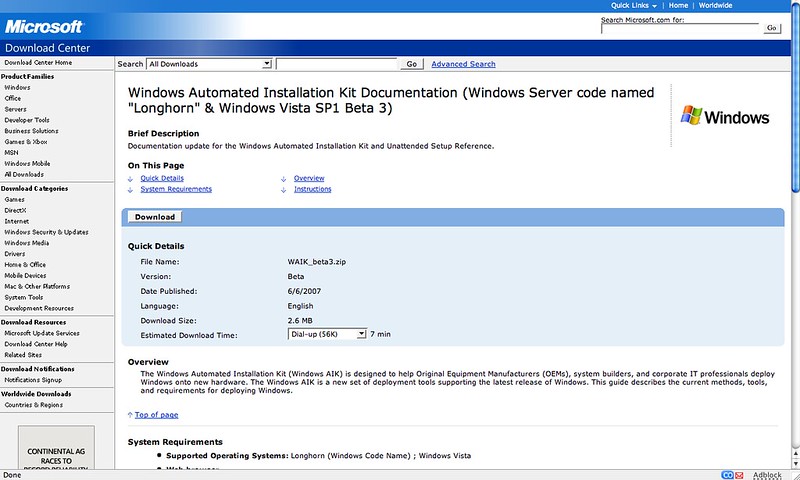800x480 pixels.
Task: Open Windows Mobile in sidebar
Action: (x=27, y=163)
